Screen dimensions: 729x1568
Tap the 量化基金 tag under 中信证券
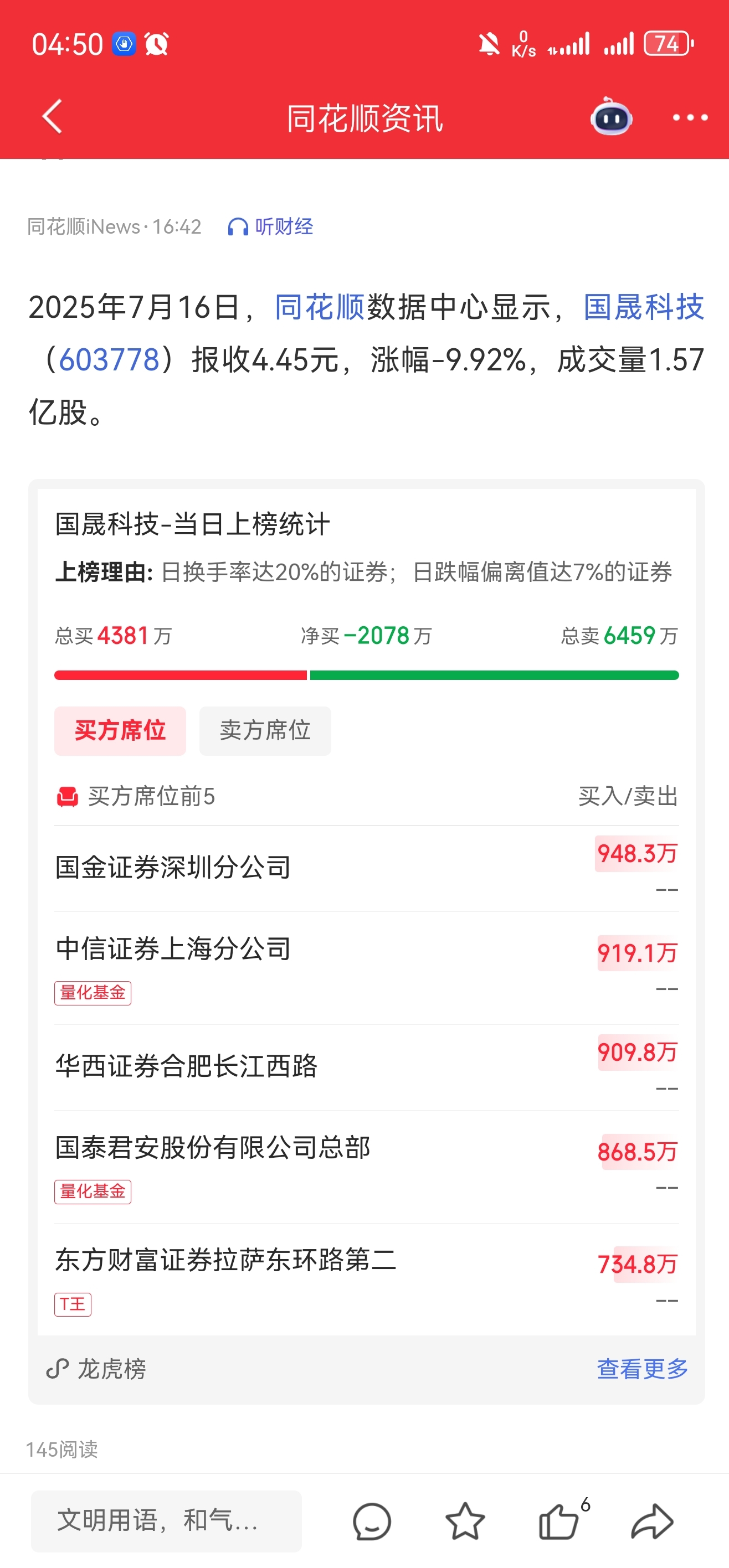coord(93,993)
